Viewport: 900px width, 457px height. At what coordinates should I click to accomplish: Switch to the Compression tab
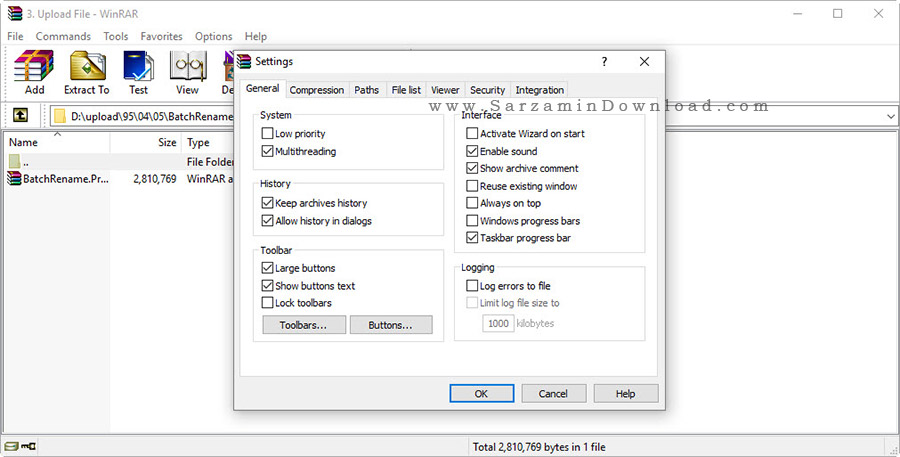[x=317, y=90]
